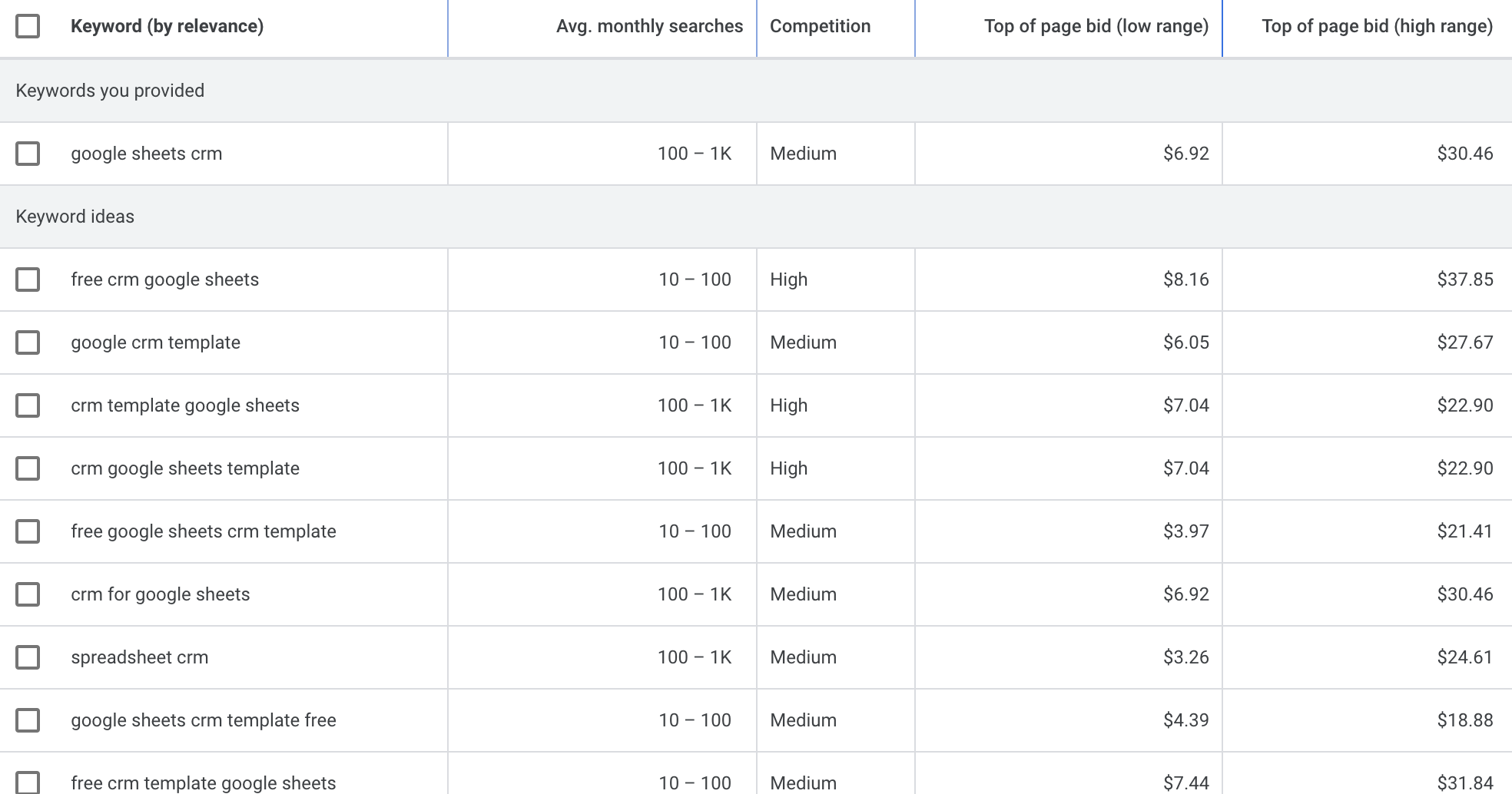Check 'free google sheets crm template' checkbox
Viewport: 1512px width, 794px height.
(x=28, y=531)
